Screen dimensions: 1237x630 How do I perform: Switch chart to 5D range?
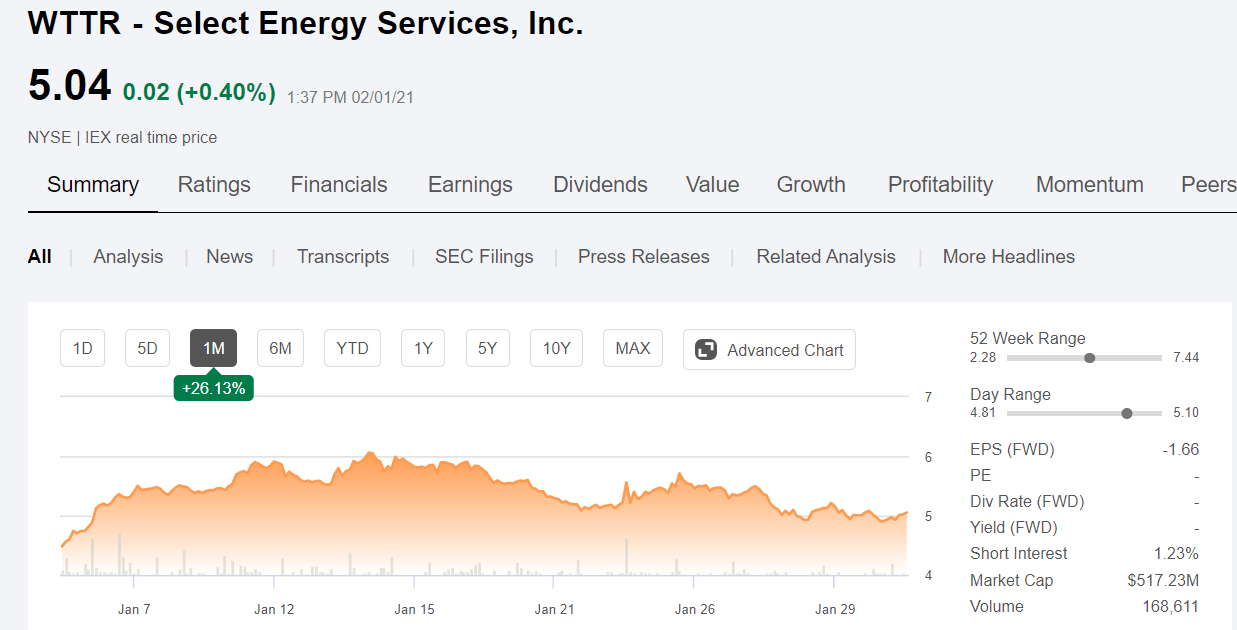[x=147, y=348]
